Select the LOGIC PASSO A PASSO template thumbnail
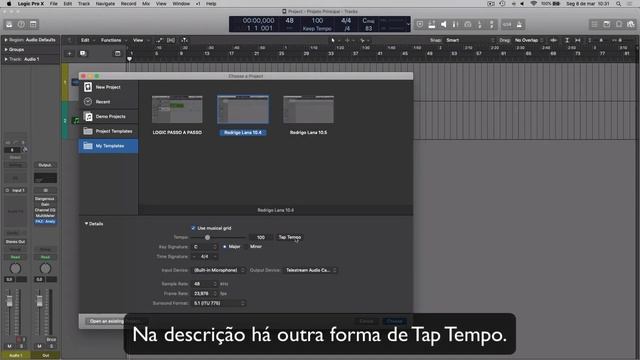This screenshot has width=640, height=360. tap(177, 109)
